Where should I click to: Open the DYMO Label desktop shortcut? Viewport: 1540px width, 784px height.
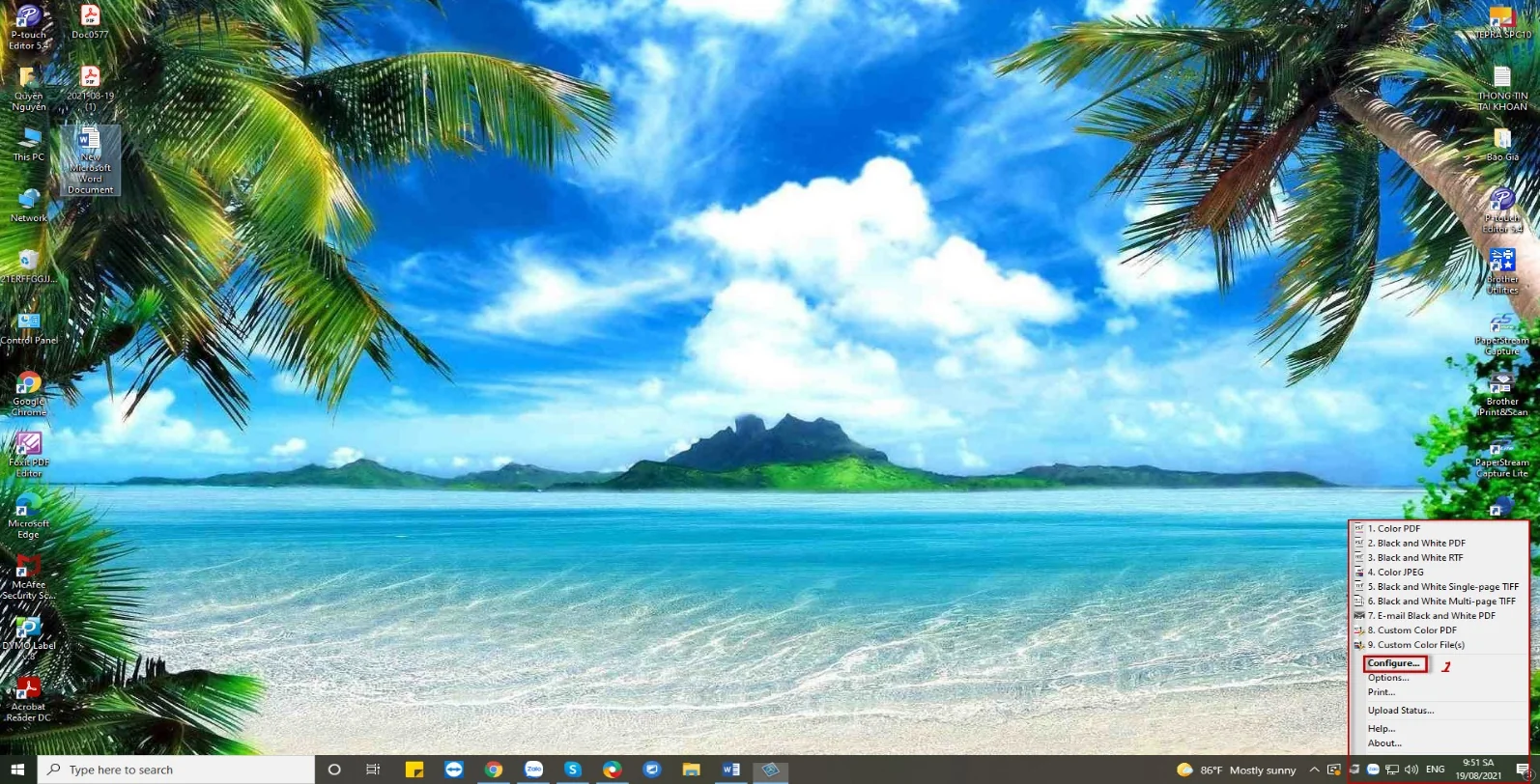(29, 635)
